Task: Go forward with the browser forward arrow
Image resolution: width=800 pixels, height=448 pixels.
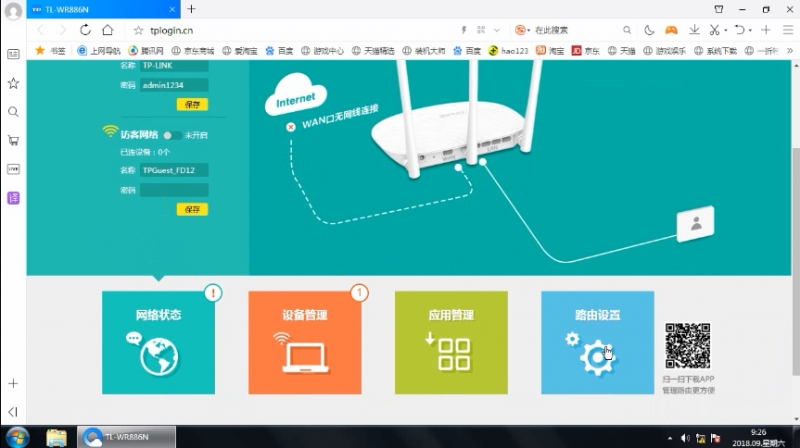Action: (x=62, y=30)
